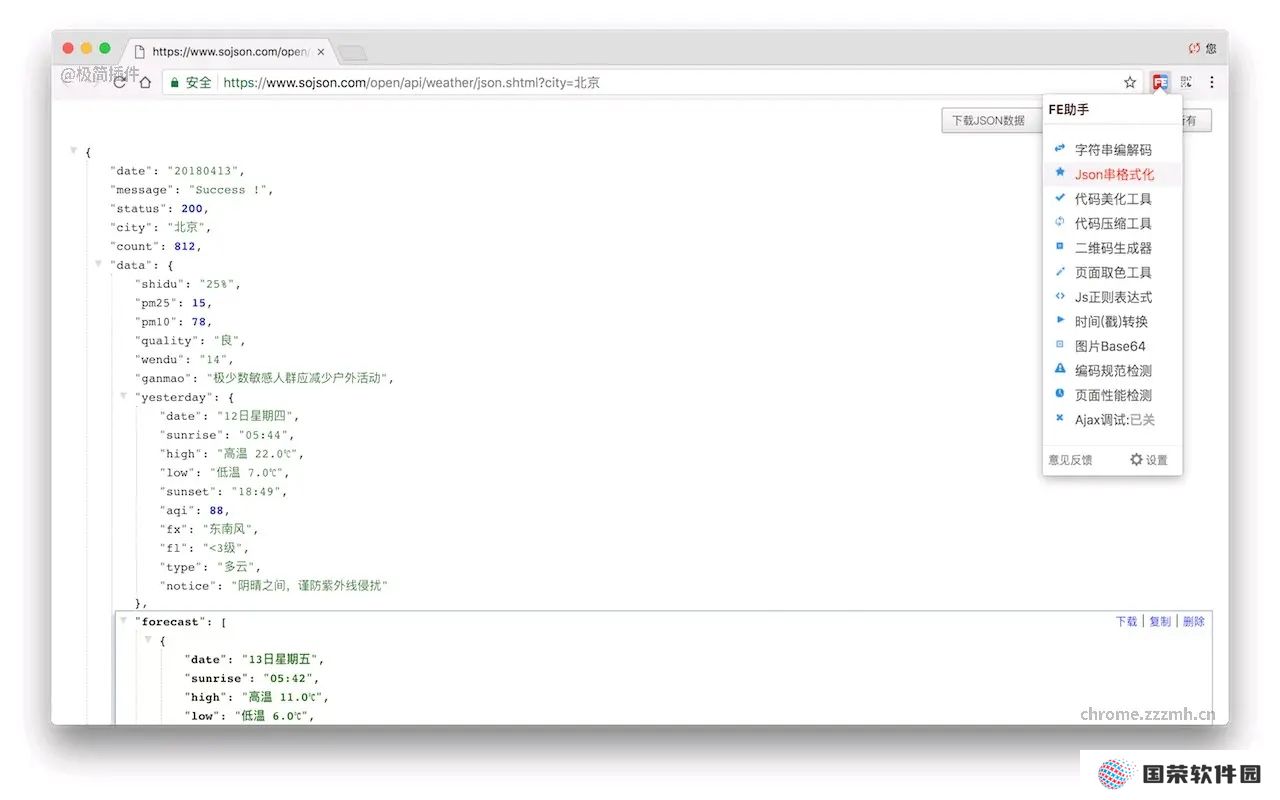Start the 二维码生成器 tool

pyautogui.click(x=1112, y=248)
